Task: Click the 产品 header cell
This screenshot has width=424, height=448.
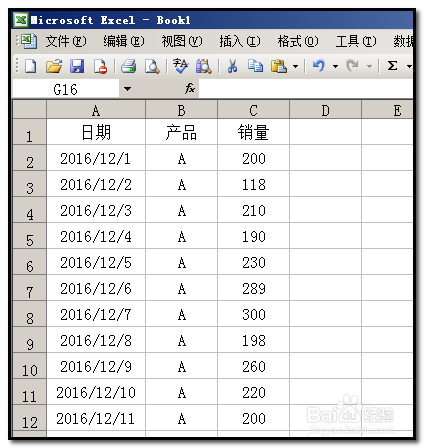Action: (181, 132)
